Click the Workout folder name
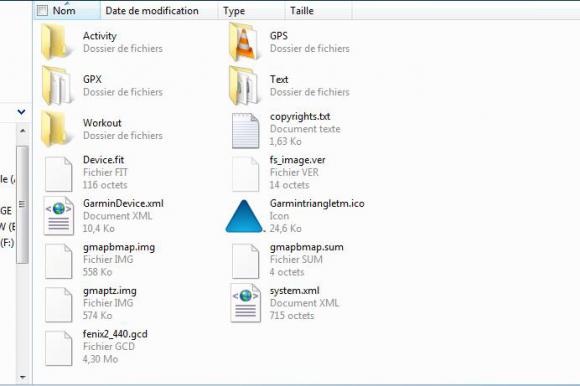The width and height of the screenshot is (580, 386). 102,123
